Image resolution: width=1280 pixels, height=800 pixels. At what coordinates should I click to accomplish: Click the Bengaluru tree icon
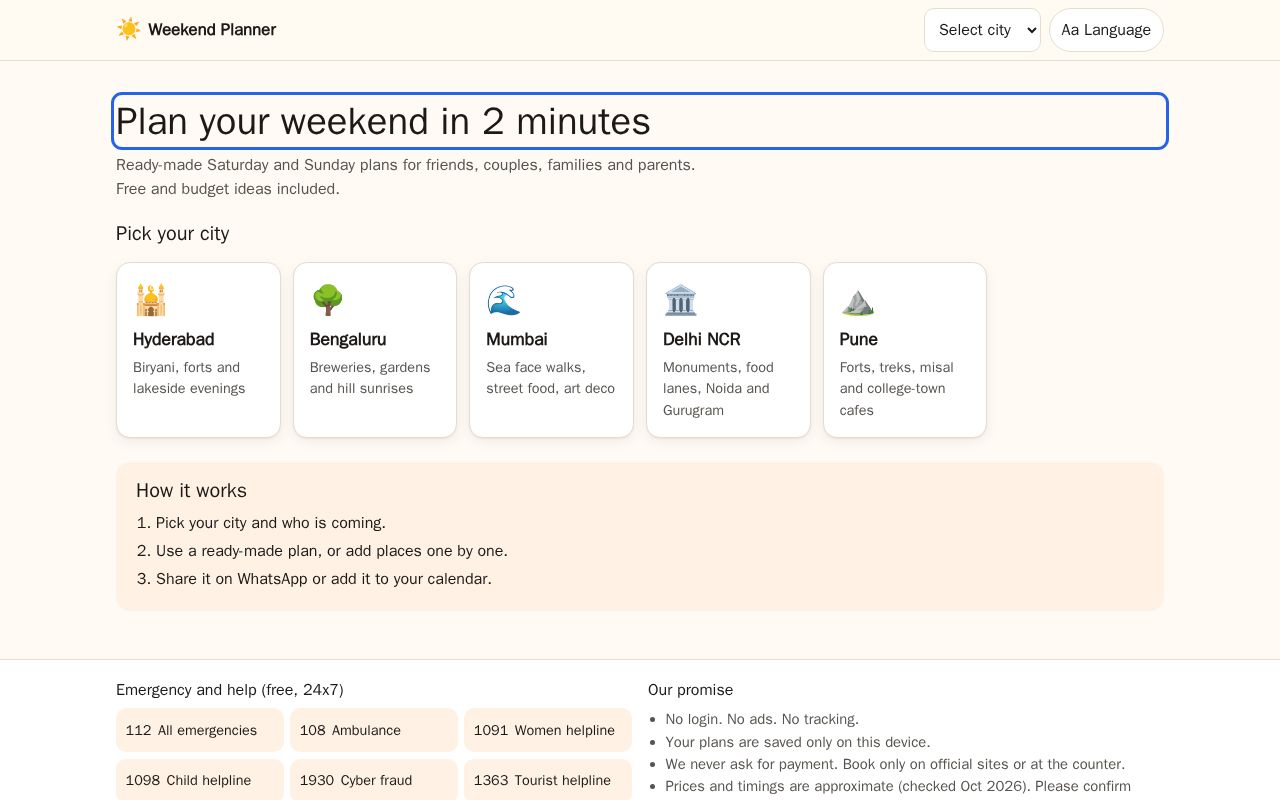point(327,300)
